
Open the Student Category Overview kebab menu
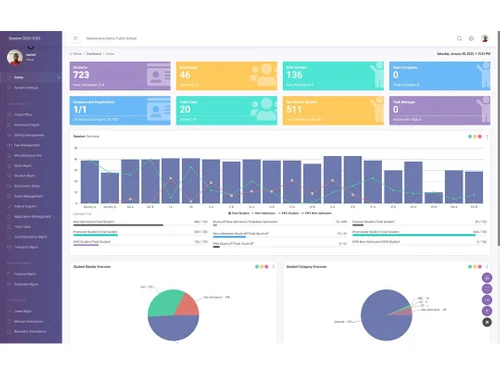pyautogui.click(x=487, y=266)
